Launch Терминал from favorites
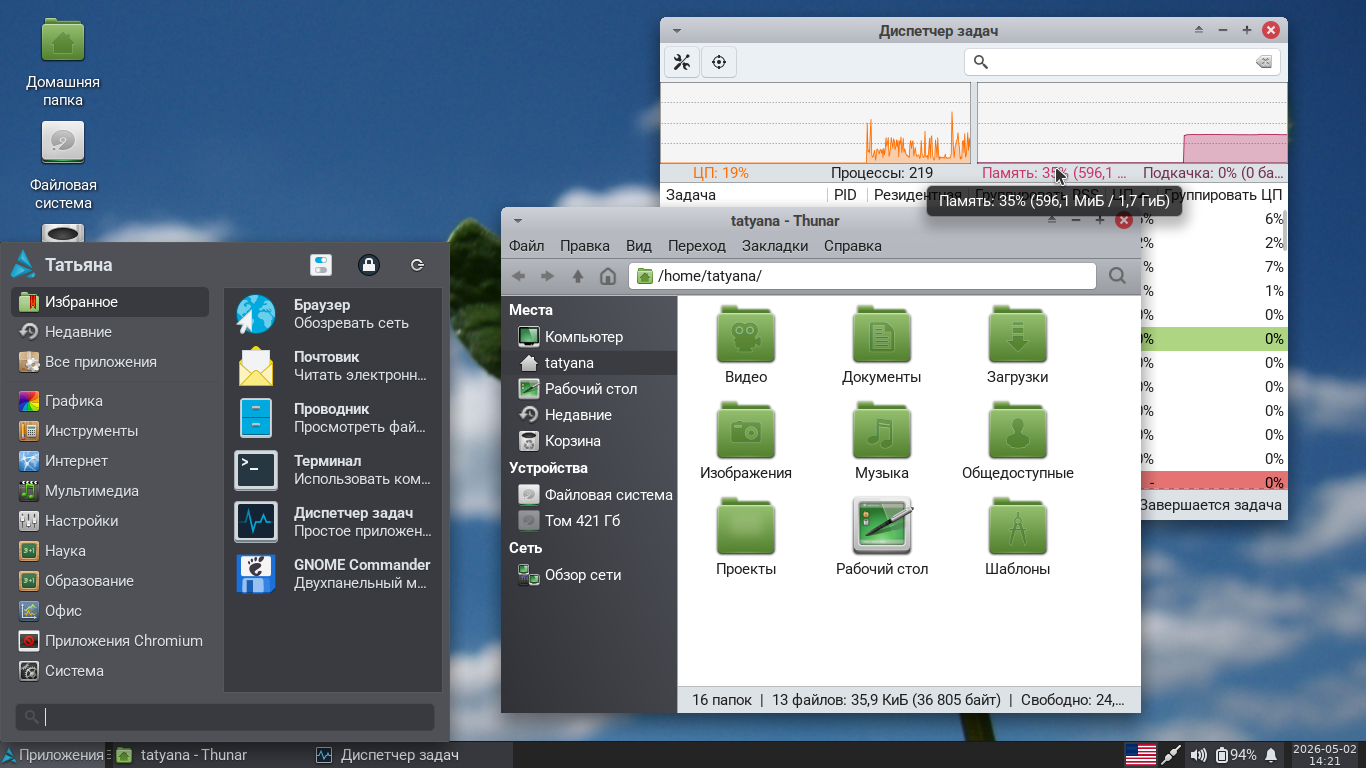This screenshot has width=1366, height=768. tap(334, 469)
